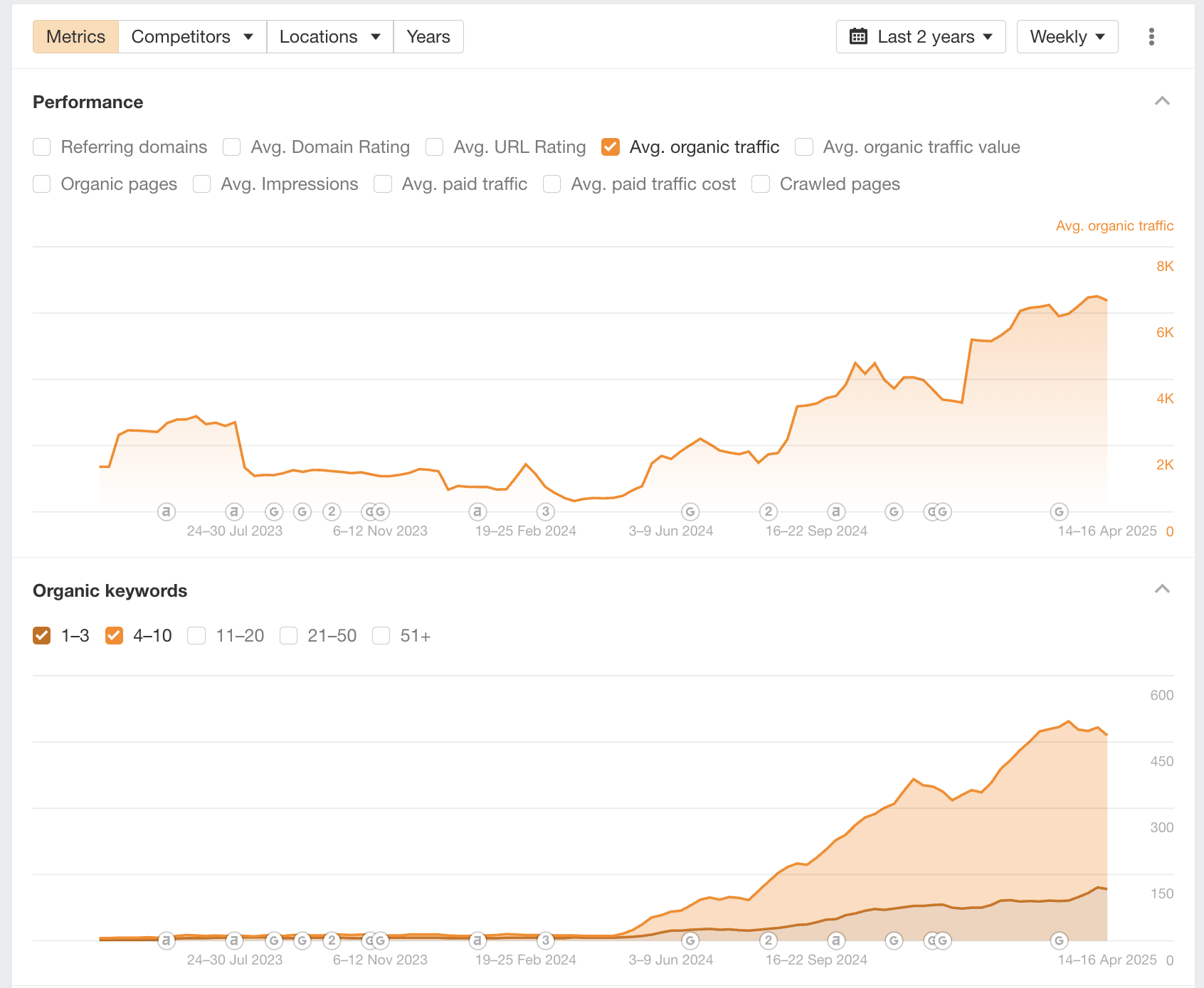Enable the 11–20 keyword positions checkbox
Viewport: 1204px width, 988px height.
(196, 636)
